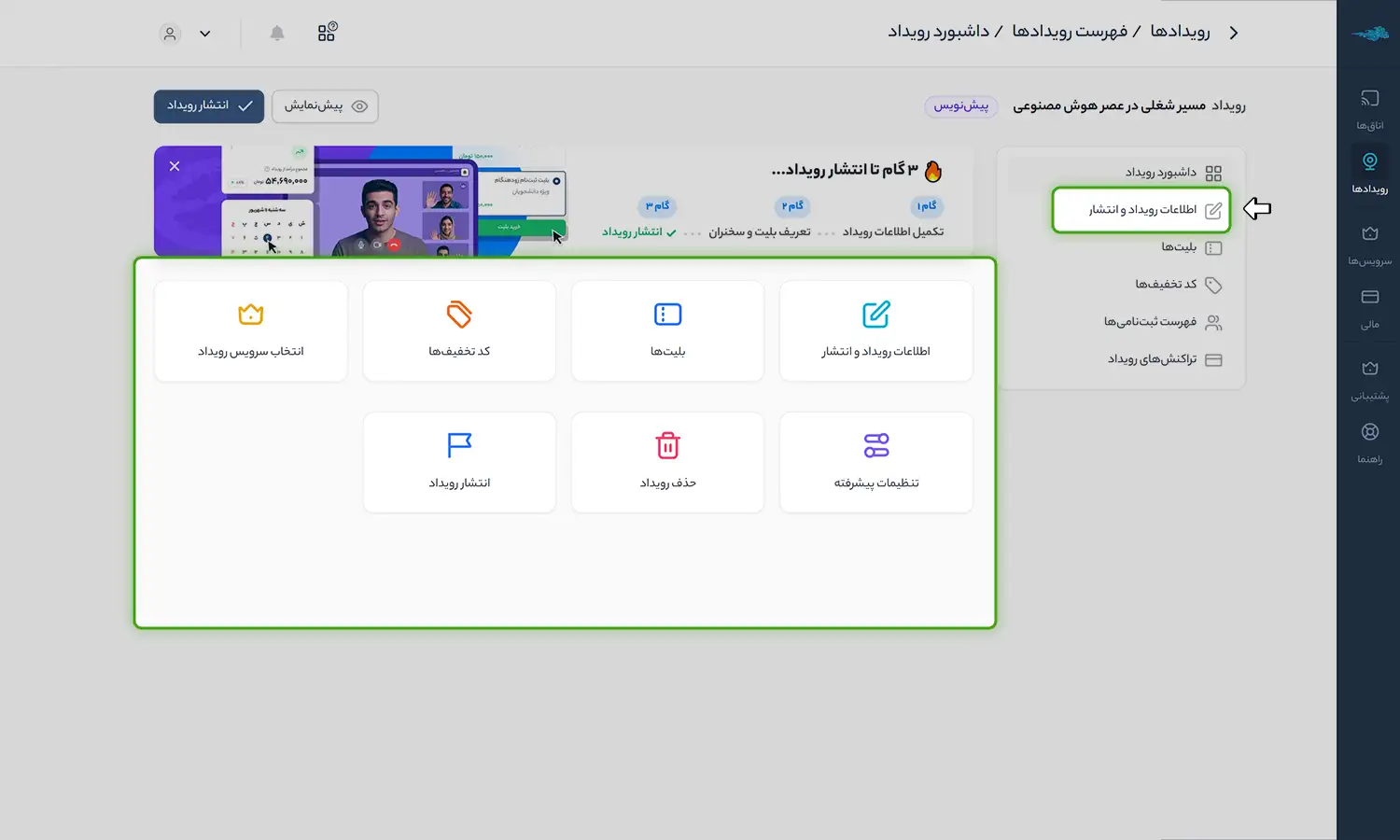Close the publish steps banner
This screenshot has height=840, width=1400.
click(175, 166)
